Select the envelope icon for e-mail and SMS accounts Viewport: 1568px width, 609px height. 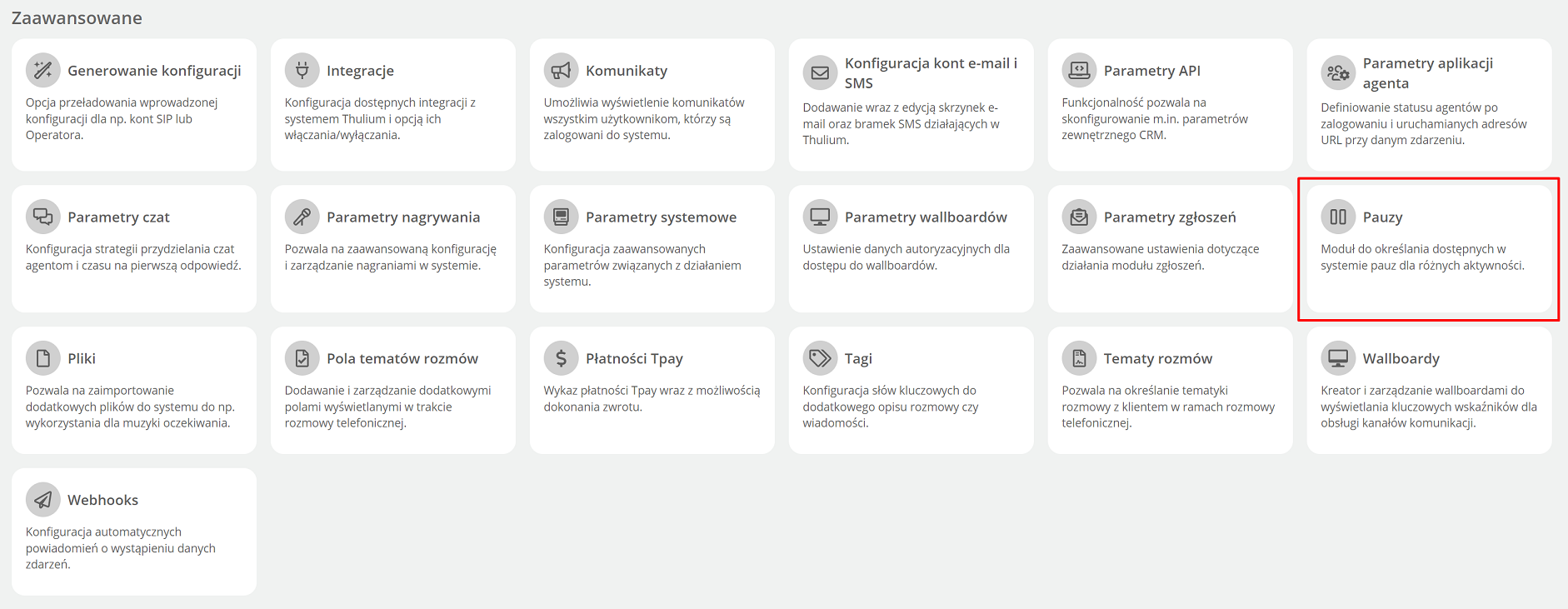[x=821, y=72]
